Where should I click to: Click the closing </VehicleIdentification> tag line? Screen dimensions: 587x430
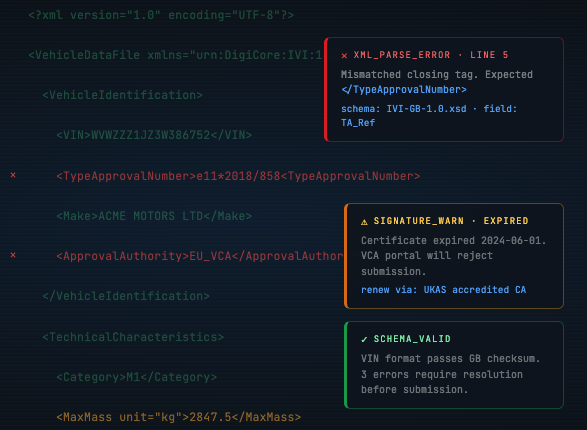click(126, 296)
